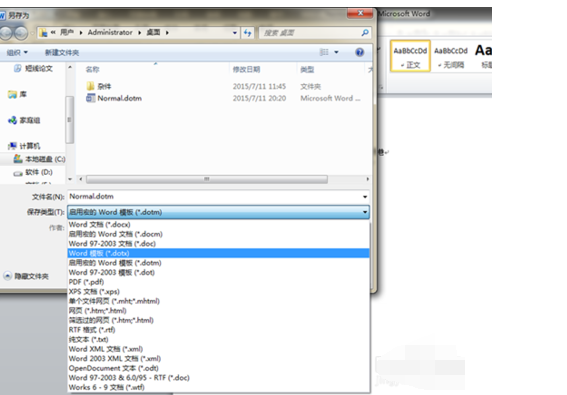This screenshot has width=567, height=395.
Task: Choose 网页 (*.htm;*.html) option
Action: click(218, 311)
